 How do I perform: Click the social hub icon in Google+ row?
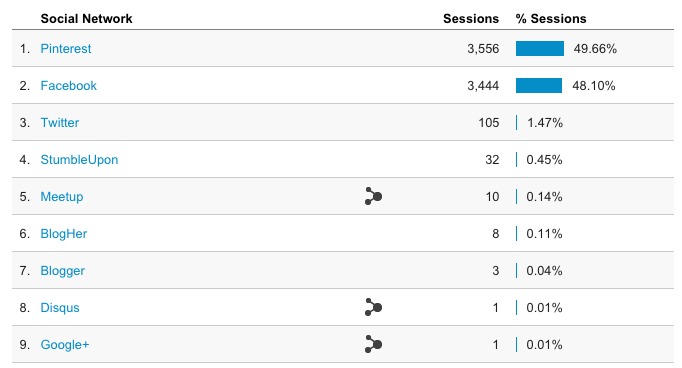coord(373,344)
